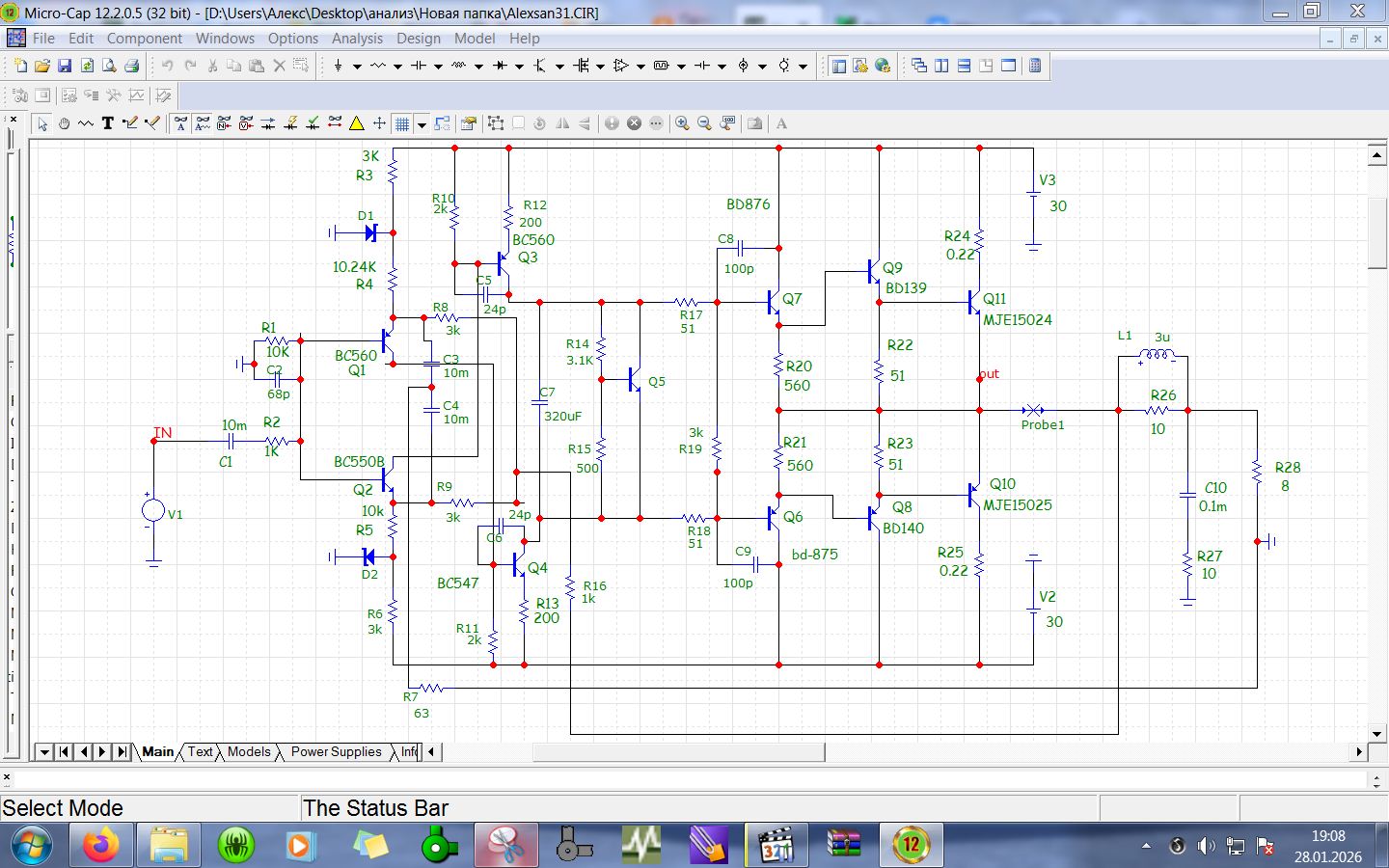Open the Analysis menu
Screen dimensions: 1389x868
[x=357, y=39]
